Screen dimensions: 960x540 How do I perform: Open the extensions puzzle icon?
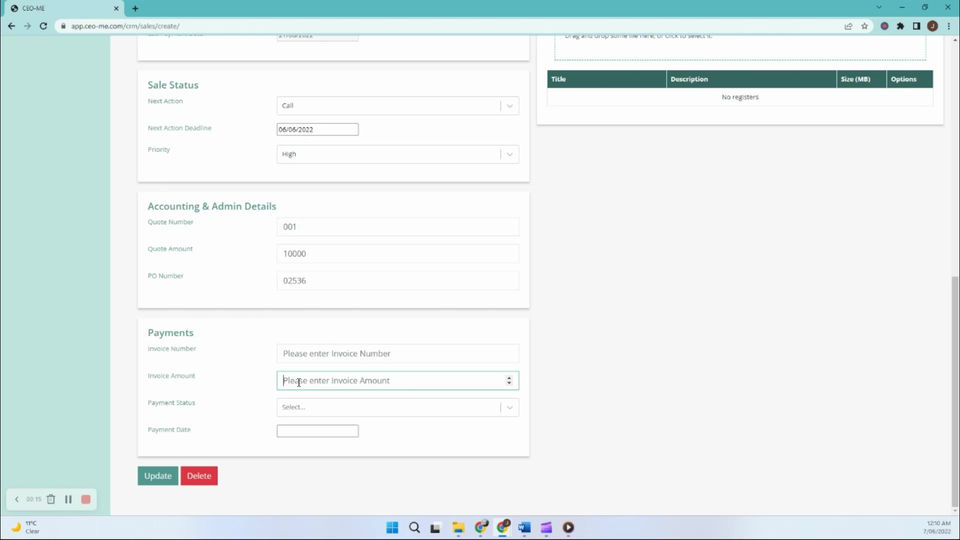(900, 26)
